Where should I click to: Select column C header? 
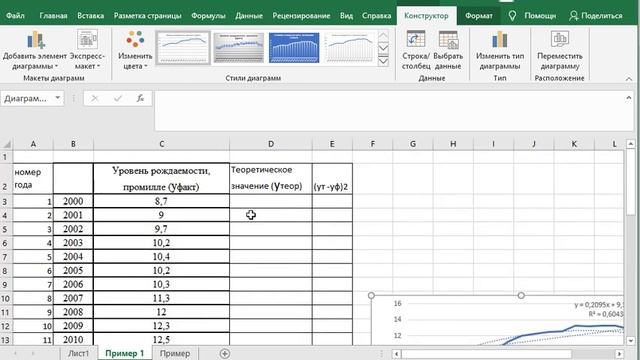[161, 144]
